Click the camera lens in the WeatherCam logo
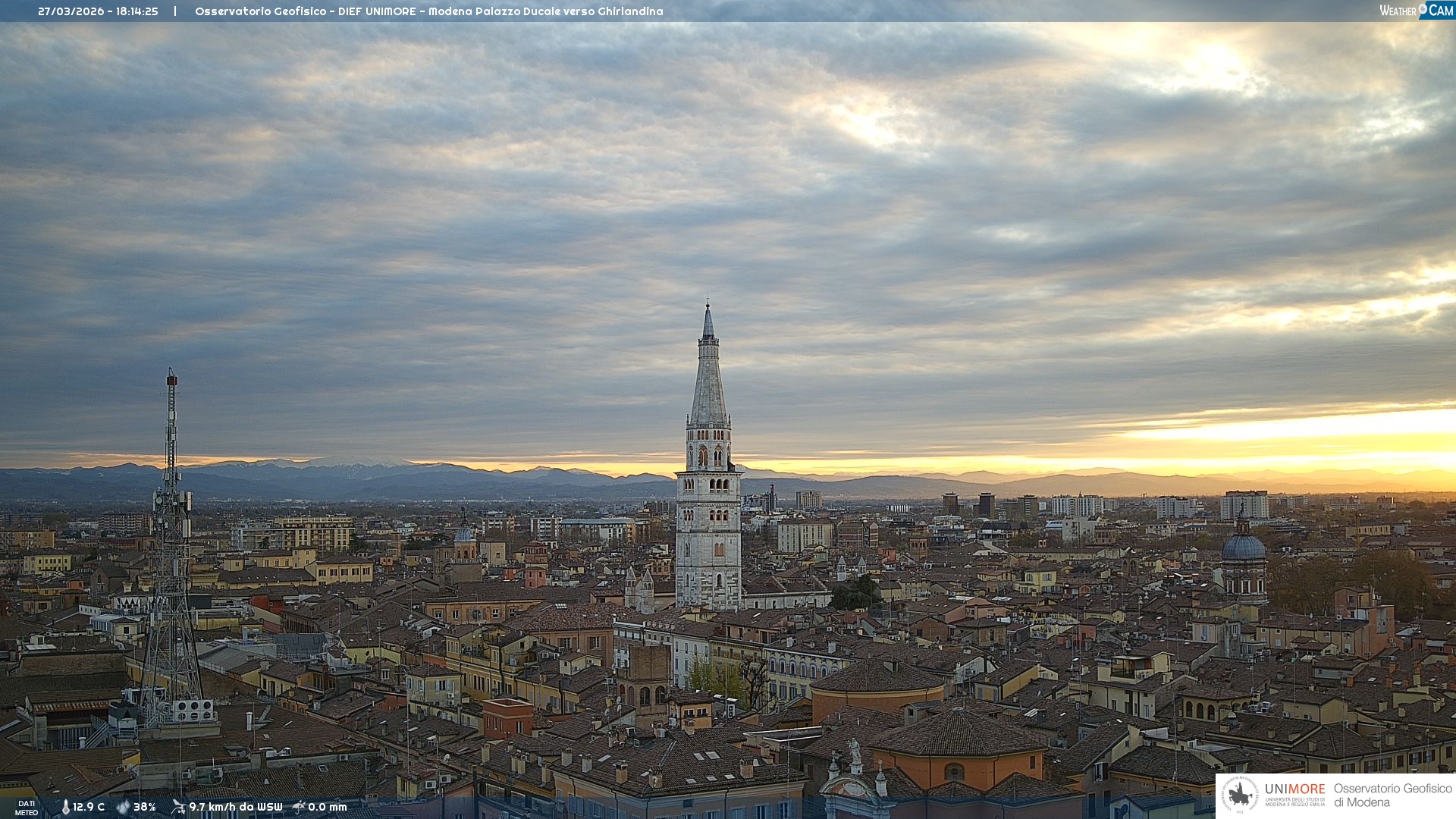The height and width of the screenshot is (819, 1456). click(1423, 8)
